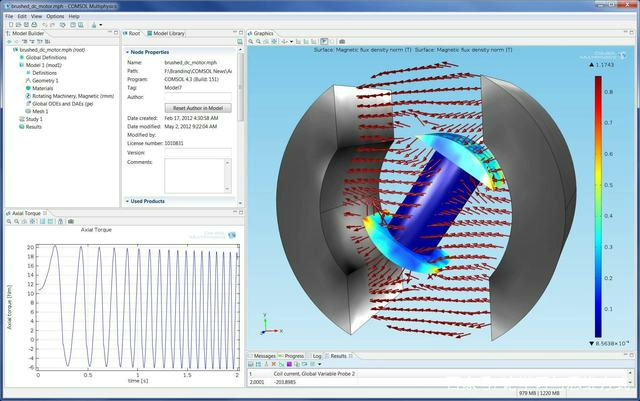The height and width of the screenshot is (401, 640).
Task: Open the Help menu
Action: [x=74, y=16]
